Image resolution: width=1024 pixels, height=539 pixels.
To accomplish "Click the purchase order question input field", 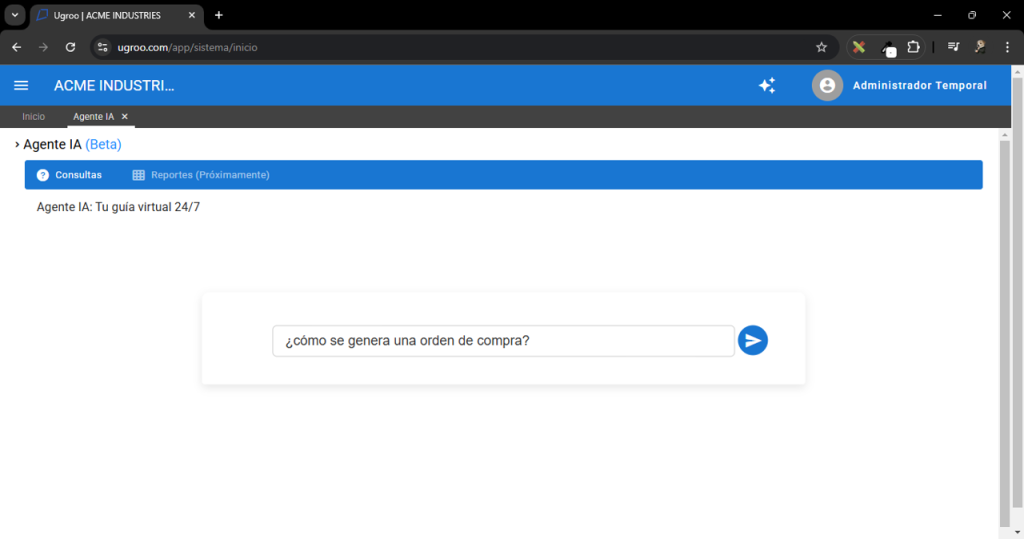I will point(503,341).
